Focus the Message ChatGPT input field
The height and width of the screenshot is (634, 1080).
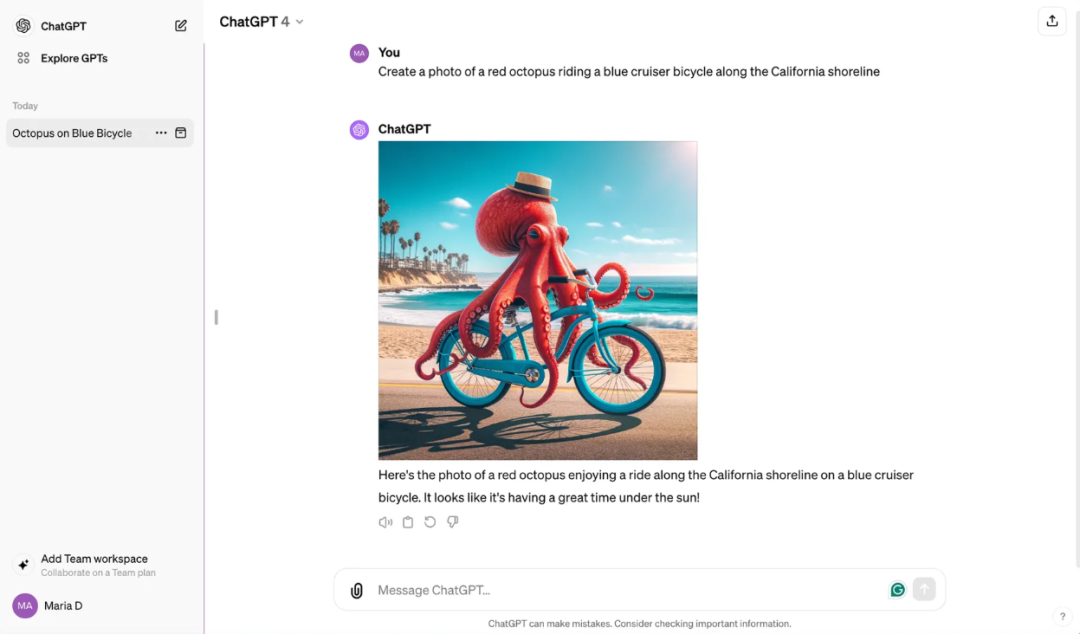[x=627, y=591]
